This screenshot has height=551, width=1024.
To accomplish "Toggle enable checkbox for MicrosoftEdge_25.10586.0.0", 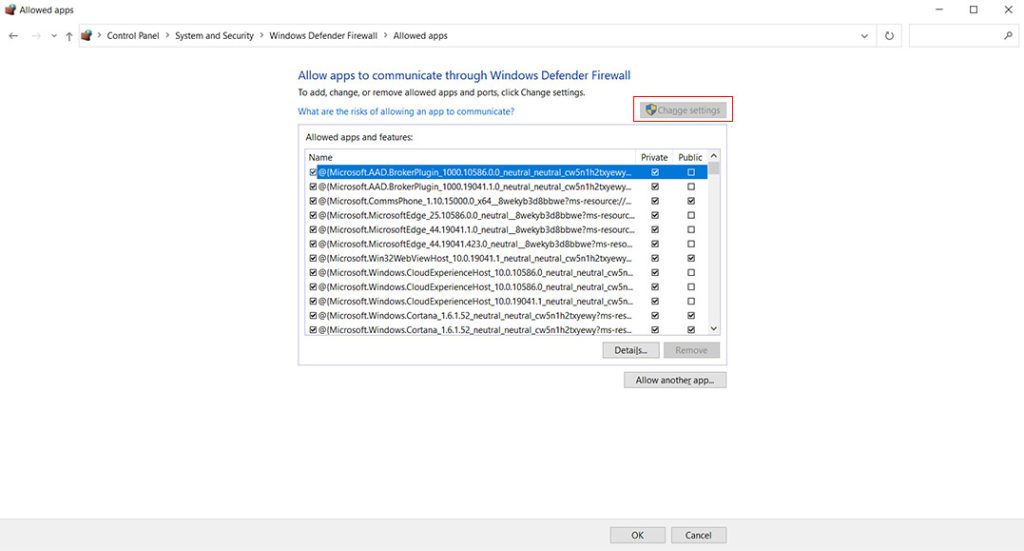I will tap(313, 215).
